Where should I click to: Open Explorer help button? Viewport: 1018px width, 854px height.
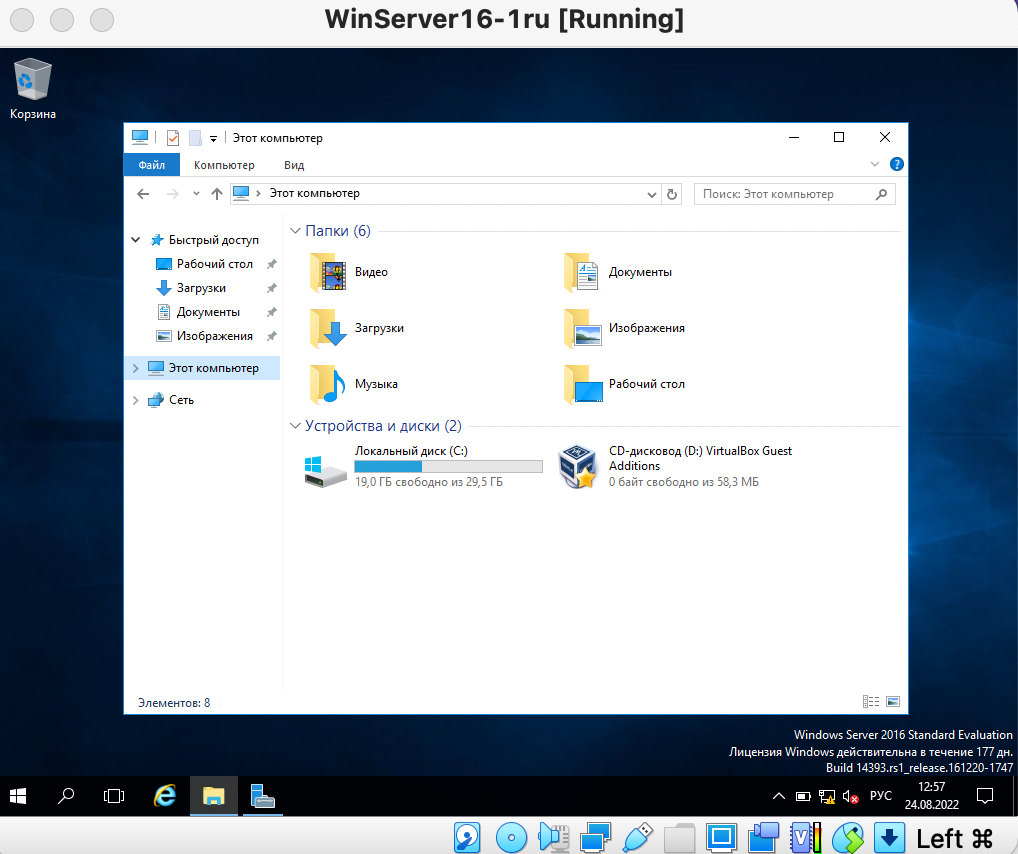point(897,164)
